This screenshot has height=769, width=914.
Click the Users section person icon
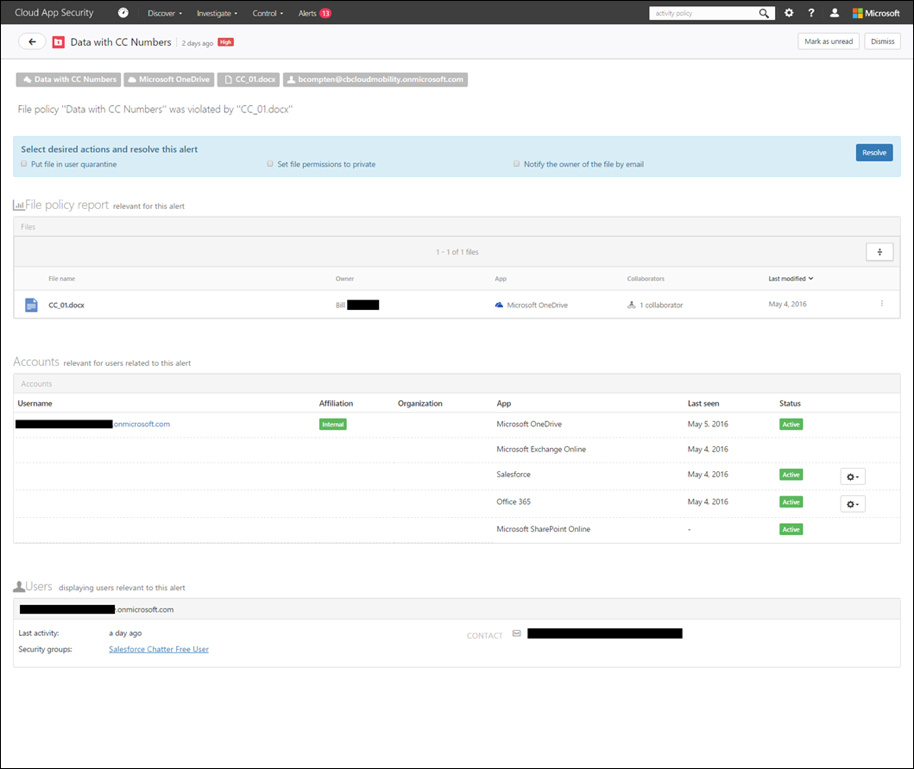pos(19,587)
